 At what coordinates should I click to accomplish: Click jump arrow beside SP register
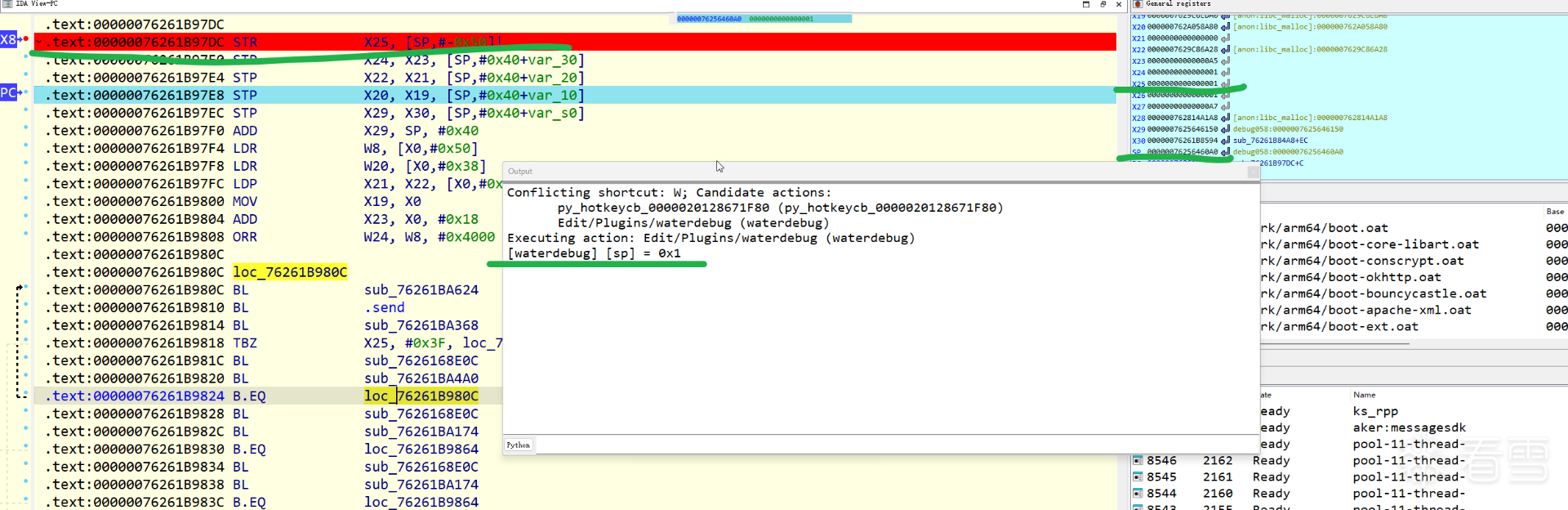point(1225,152)
